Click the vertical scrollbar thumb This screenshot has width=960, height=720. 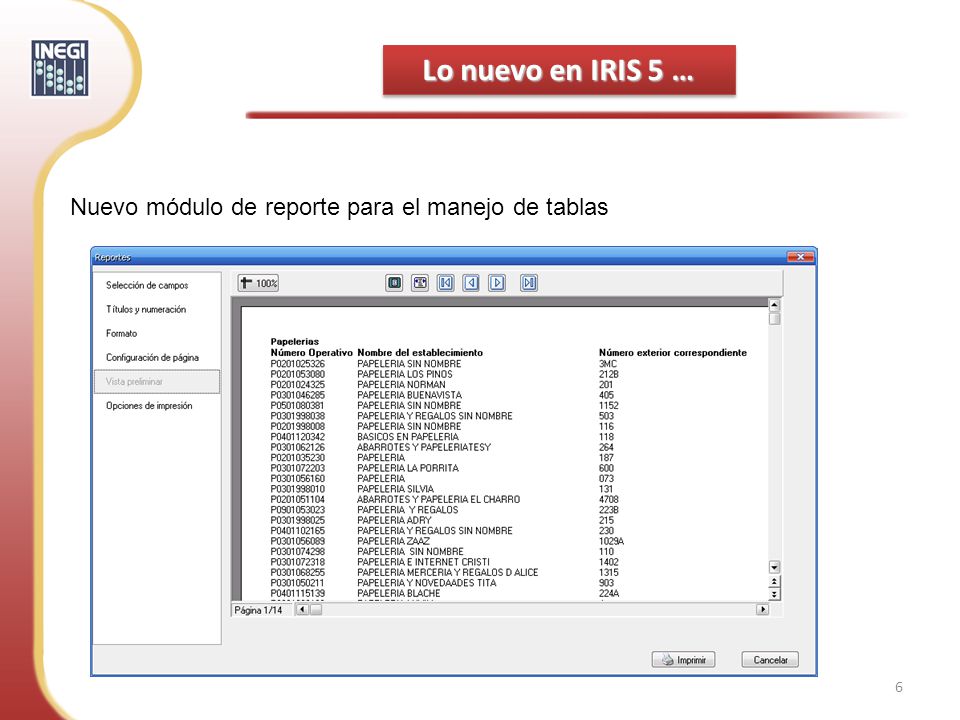click(x=774, y=319)
